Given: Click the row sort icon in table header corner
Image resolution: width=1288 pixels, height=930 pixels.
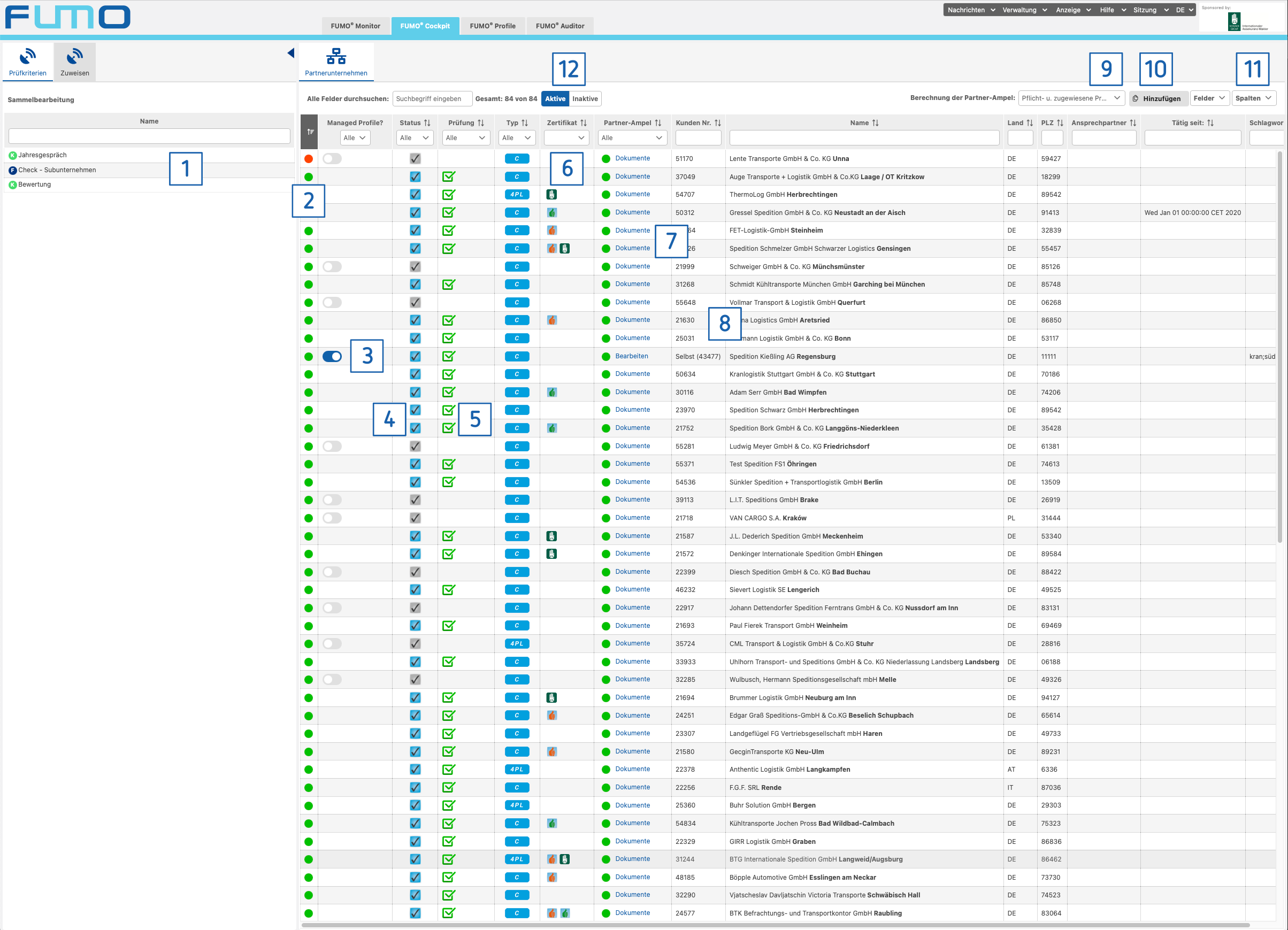Looking at the screenshot, I should (x=310, y=132).
